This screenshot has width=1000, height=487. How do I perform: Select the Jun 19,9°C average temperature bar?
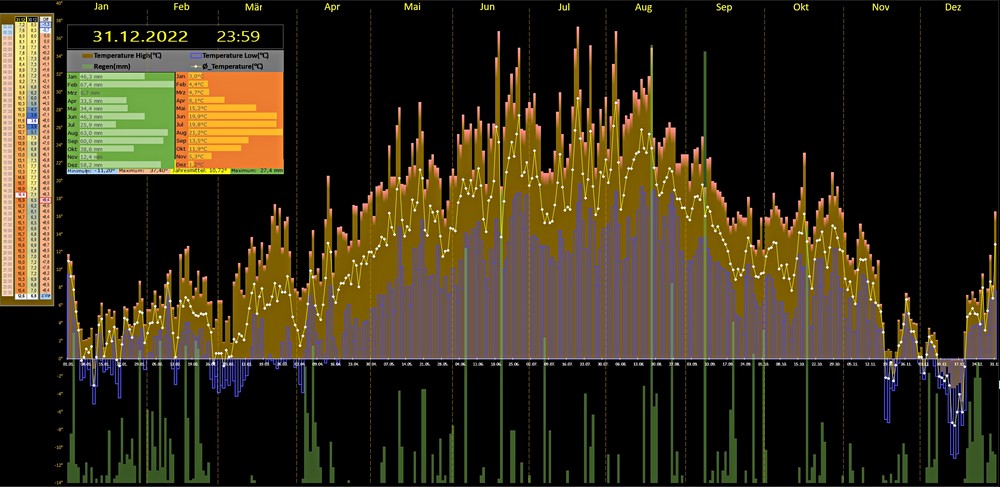[230, 116]
